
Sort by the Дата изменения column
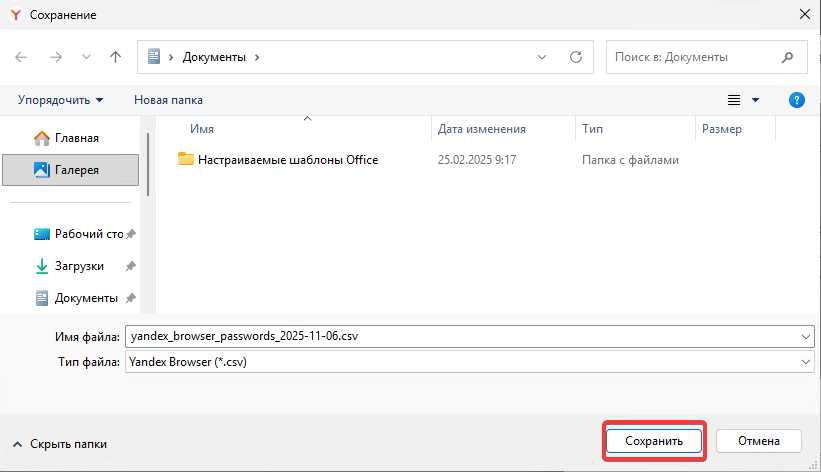coord(482,129)
